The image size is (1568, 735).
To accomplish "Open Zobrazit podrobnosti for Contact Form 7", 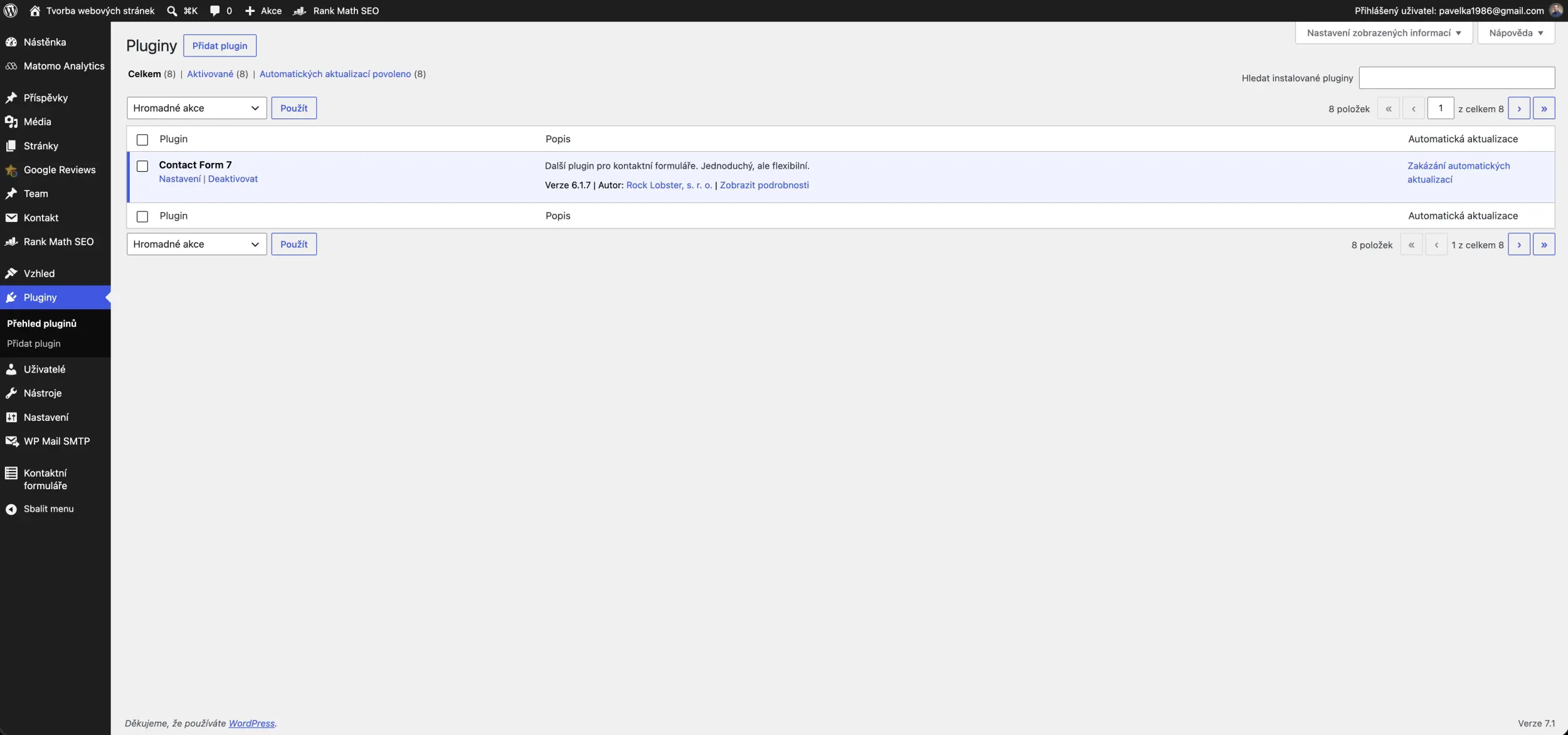I will point(764,185).
